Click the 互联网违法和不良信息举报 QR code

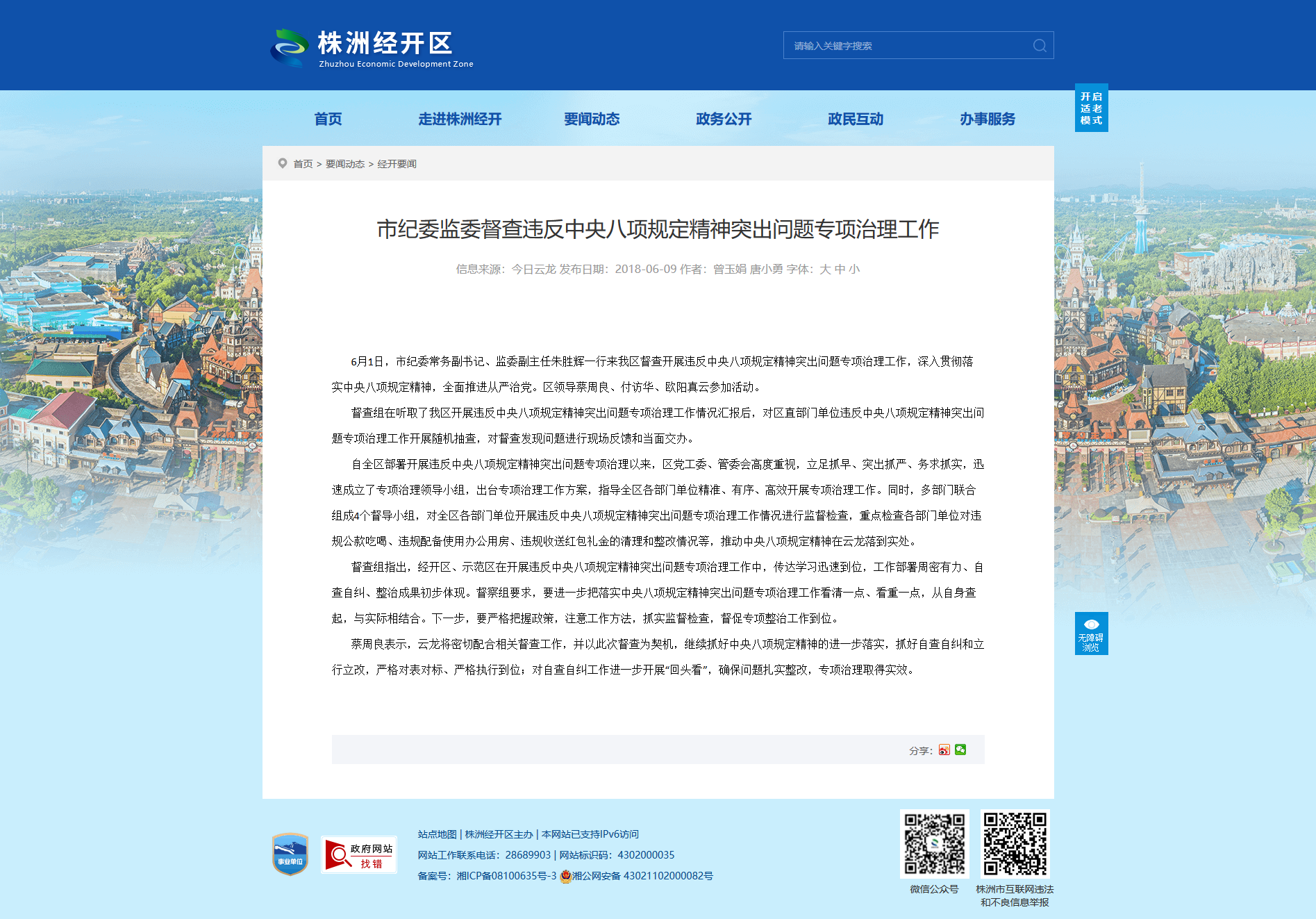(1015, 844)
